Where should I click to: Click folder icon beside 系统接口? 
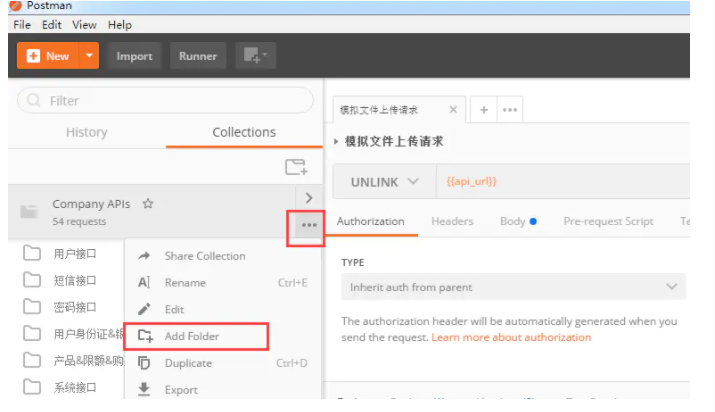32,387
